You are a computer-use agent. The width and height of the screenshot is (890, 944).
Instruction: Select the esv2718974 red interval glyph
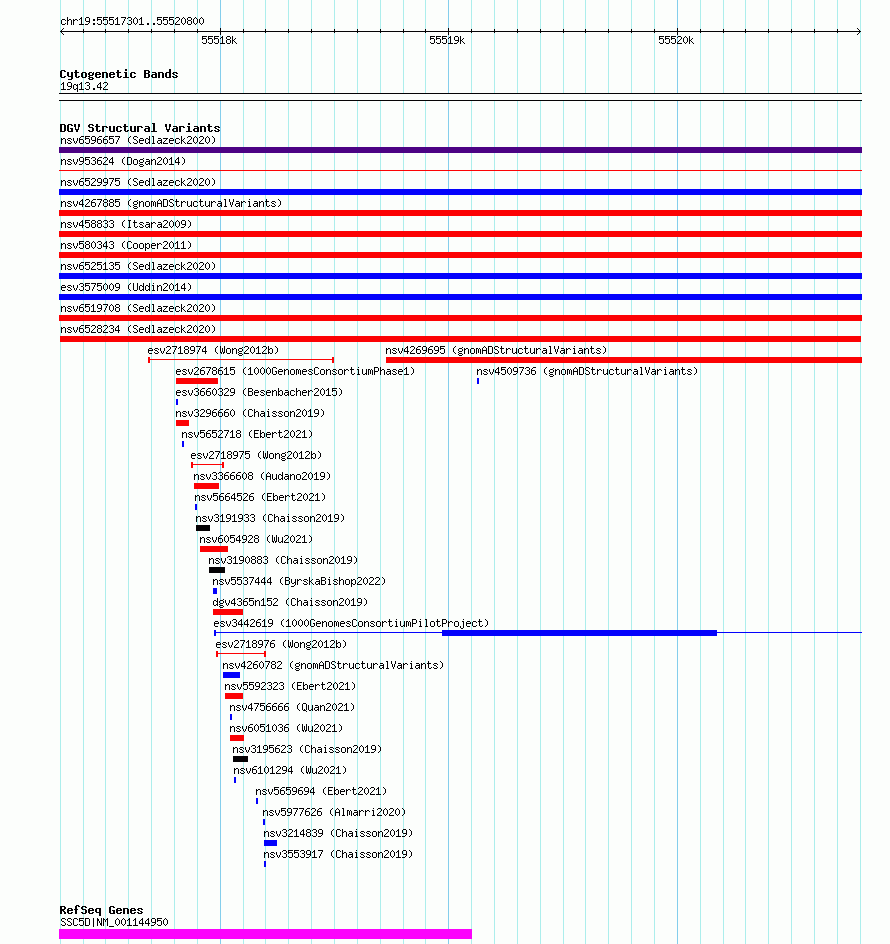(241, 360)
